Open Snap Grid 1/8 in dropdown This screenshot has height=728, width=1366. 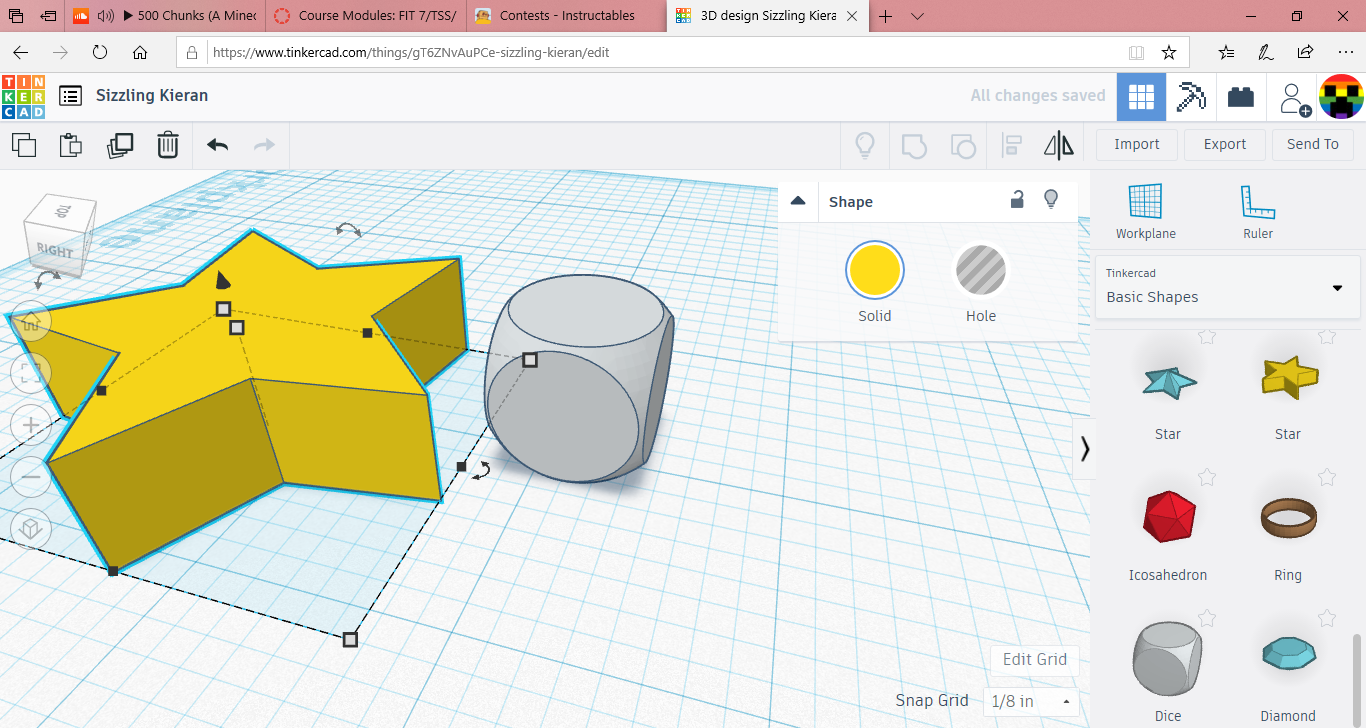point(1031,701)
